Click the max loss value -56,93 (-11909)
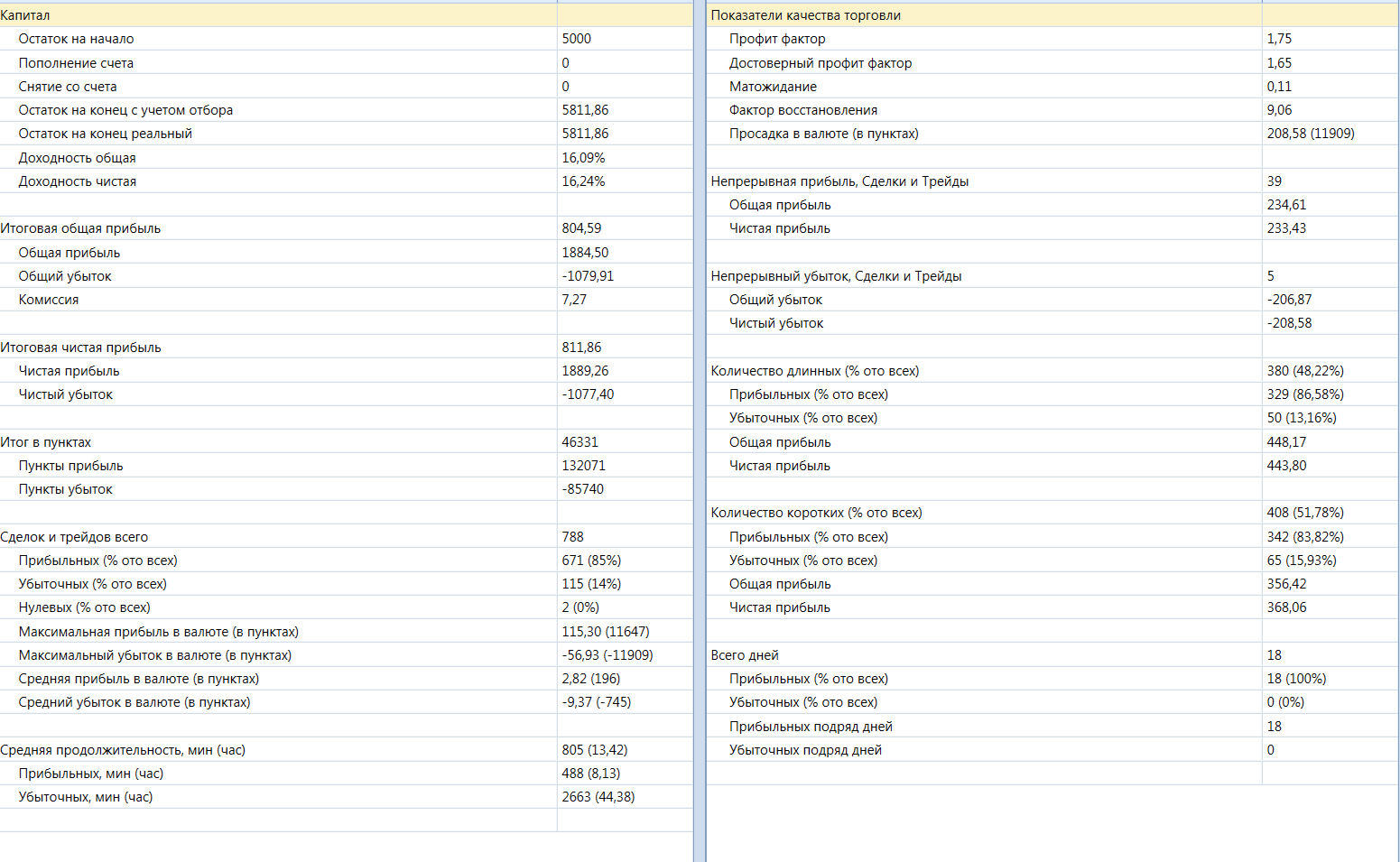The height and width of the screenshot is (862, 1400). pyautogui.click(x=607, y=655)
